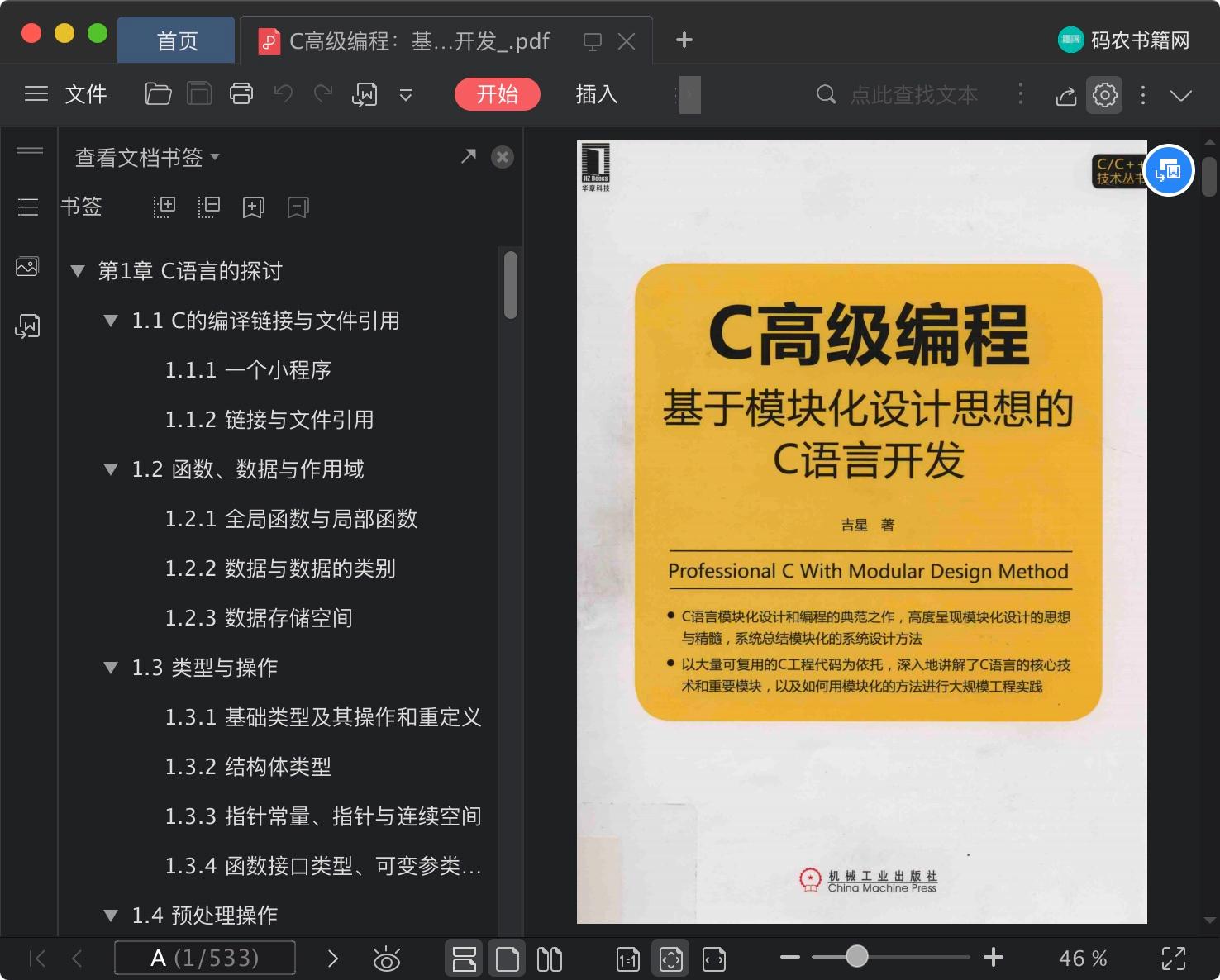The width and height of the screenshot is (1220, 980).
Task: Click the page number field A (1/533)
Action: point(205,959)
